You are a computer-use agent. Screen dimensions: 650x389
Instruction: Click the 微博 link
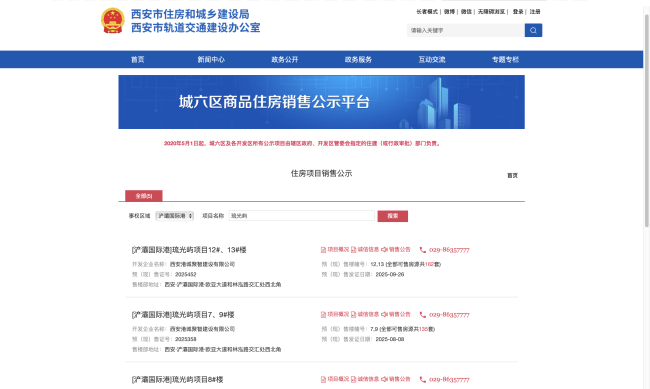449,12
